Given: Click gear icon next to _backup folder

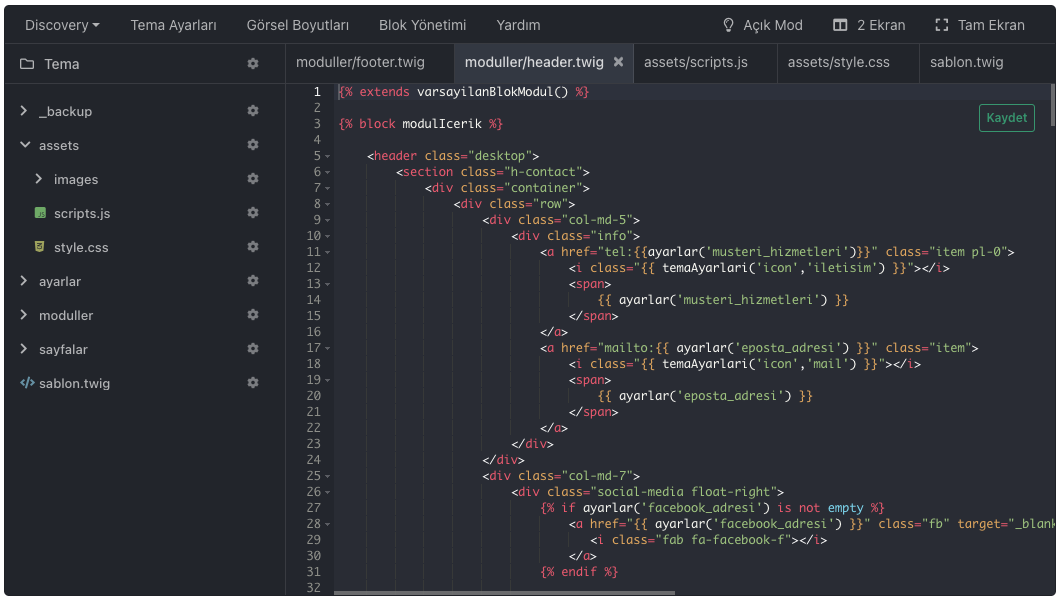Looking at the screenshot, I should pyautogui.click(x=253, y=111).
